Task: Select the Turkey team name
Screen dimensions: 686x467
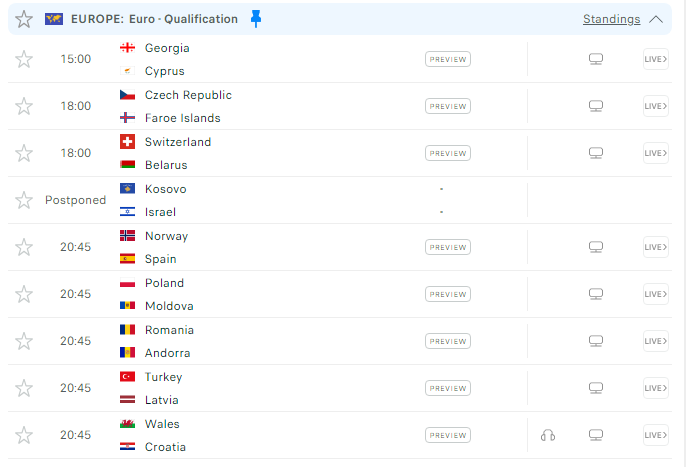Action: [163, 377]
